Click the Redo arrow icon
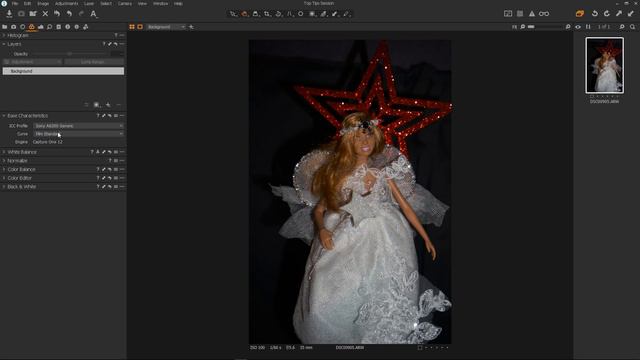The width and height of the screenshot is (640, 360). pos(81,14)
